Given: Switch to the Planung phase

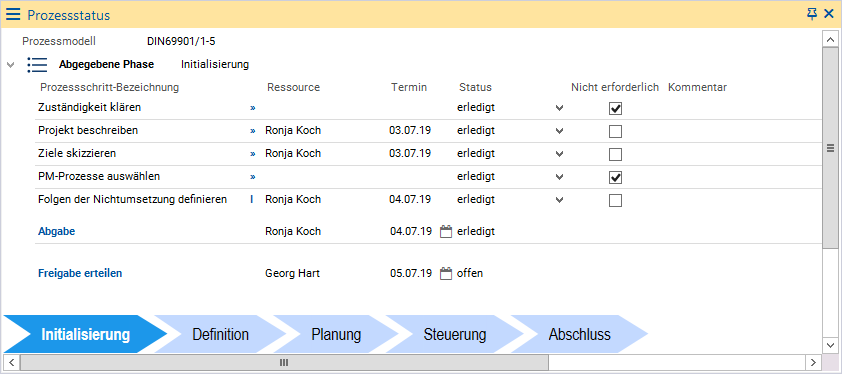Looking at the screenshot, I should coord(336,334).
